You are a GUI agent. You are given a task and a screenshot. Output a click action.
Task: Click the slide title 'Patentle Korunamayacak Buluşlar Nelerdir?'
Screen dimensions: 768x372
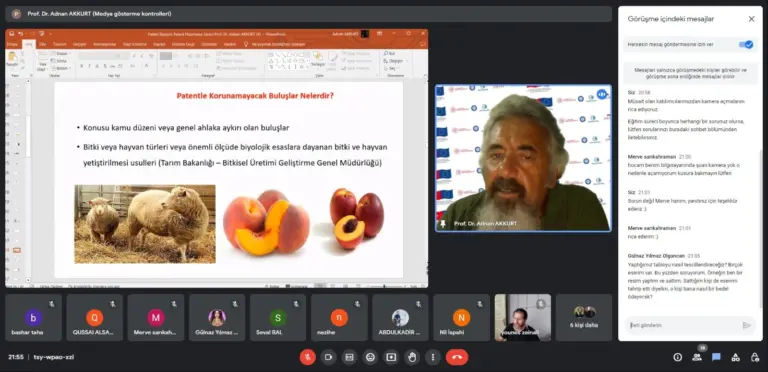[x=255, y=95]
